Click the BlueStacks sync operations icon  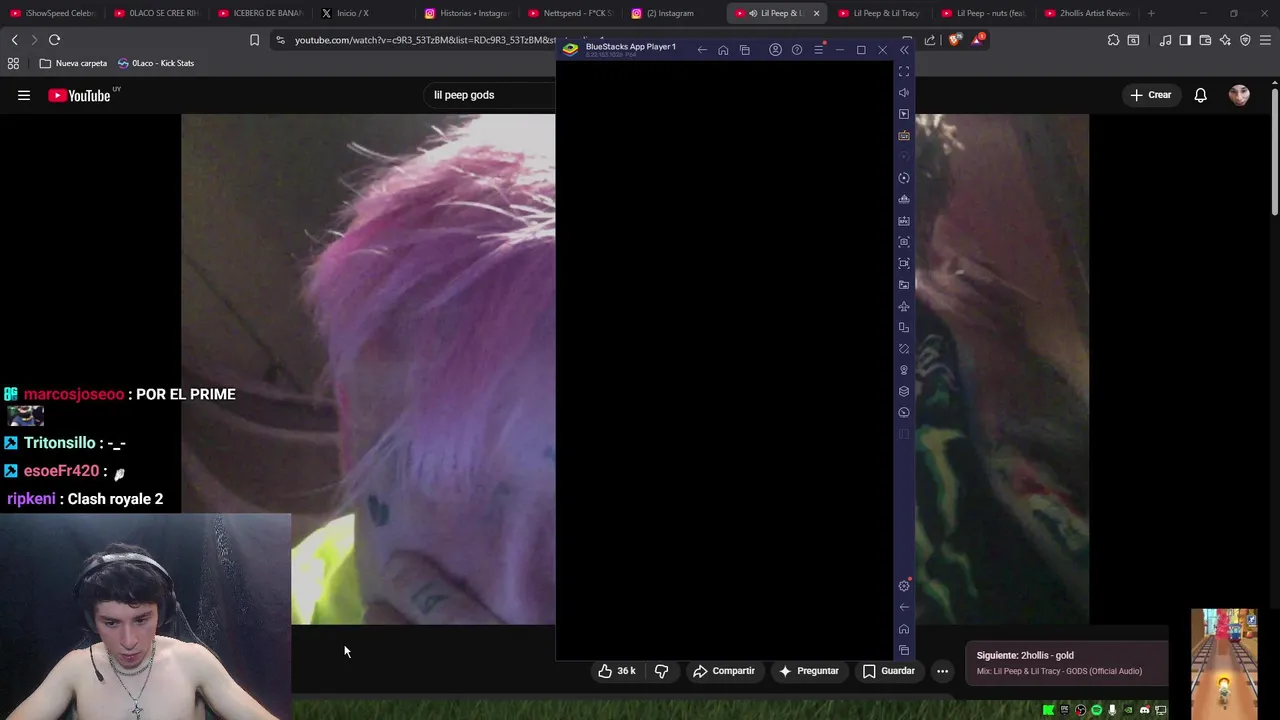coord(904,178)
